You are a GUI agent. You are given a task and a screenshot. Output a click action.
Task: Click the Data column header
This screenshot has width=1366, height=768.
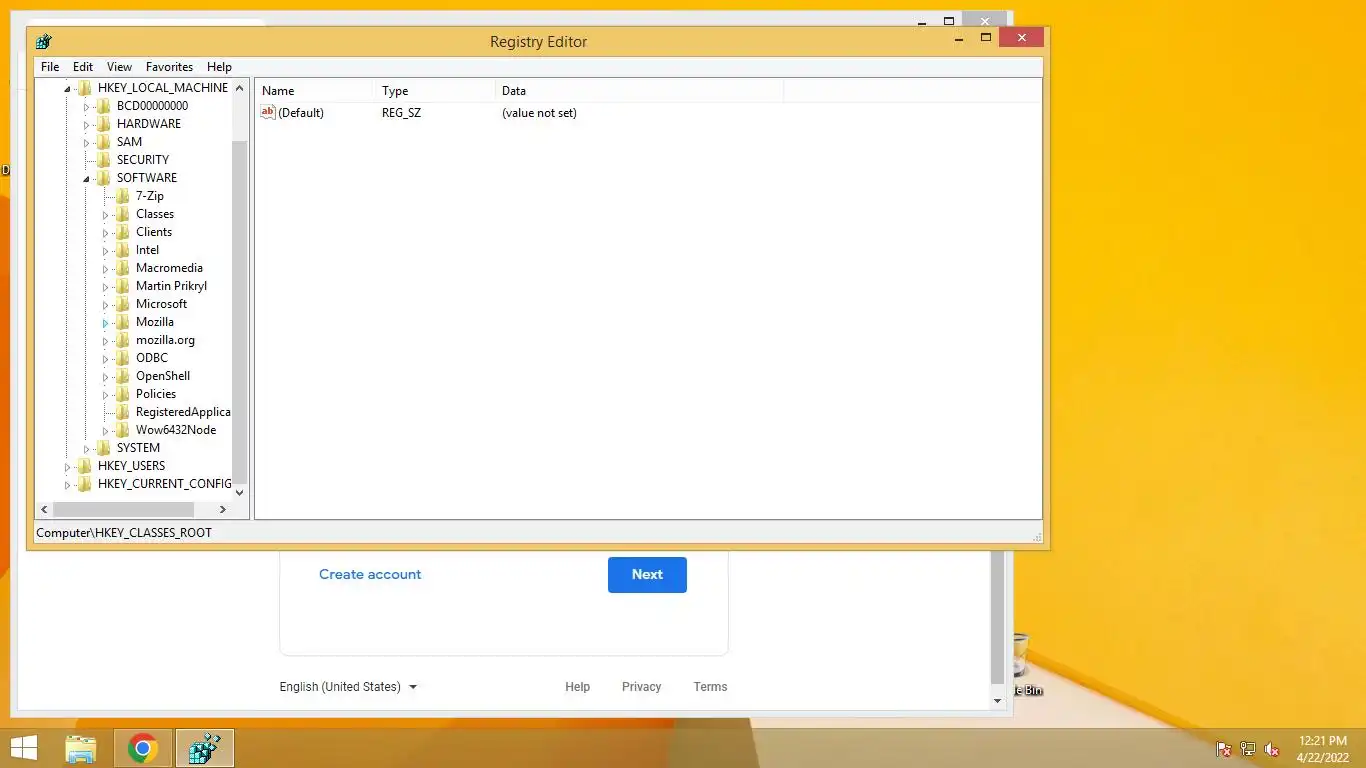coord(638,91)
